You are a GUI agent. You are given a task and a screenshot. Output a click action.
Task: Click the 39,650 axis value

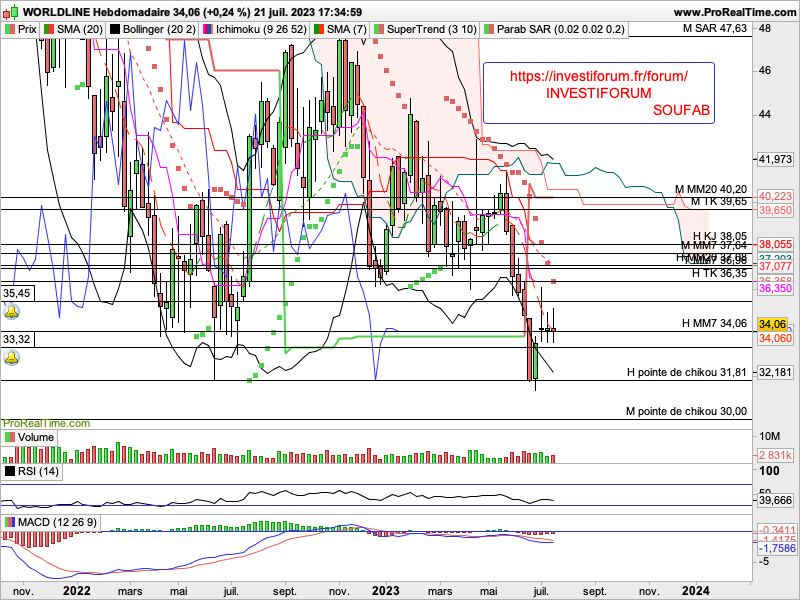tap(775, 211)
